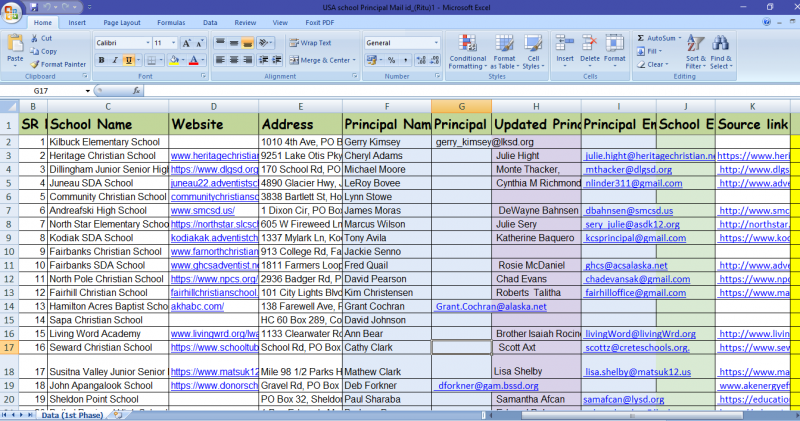Select the Data (1st Phase) sheet tab
The image size is (800, 421).
click(x=71, y=415)
